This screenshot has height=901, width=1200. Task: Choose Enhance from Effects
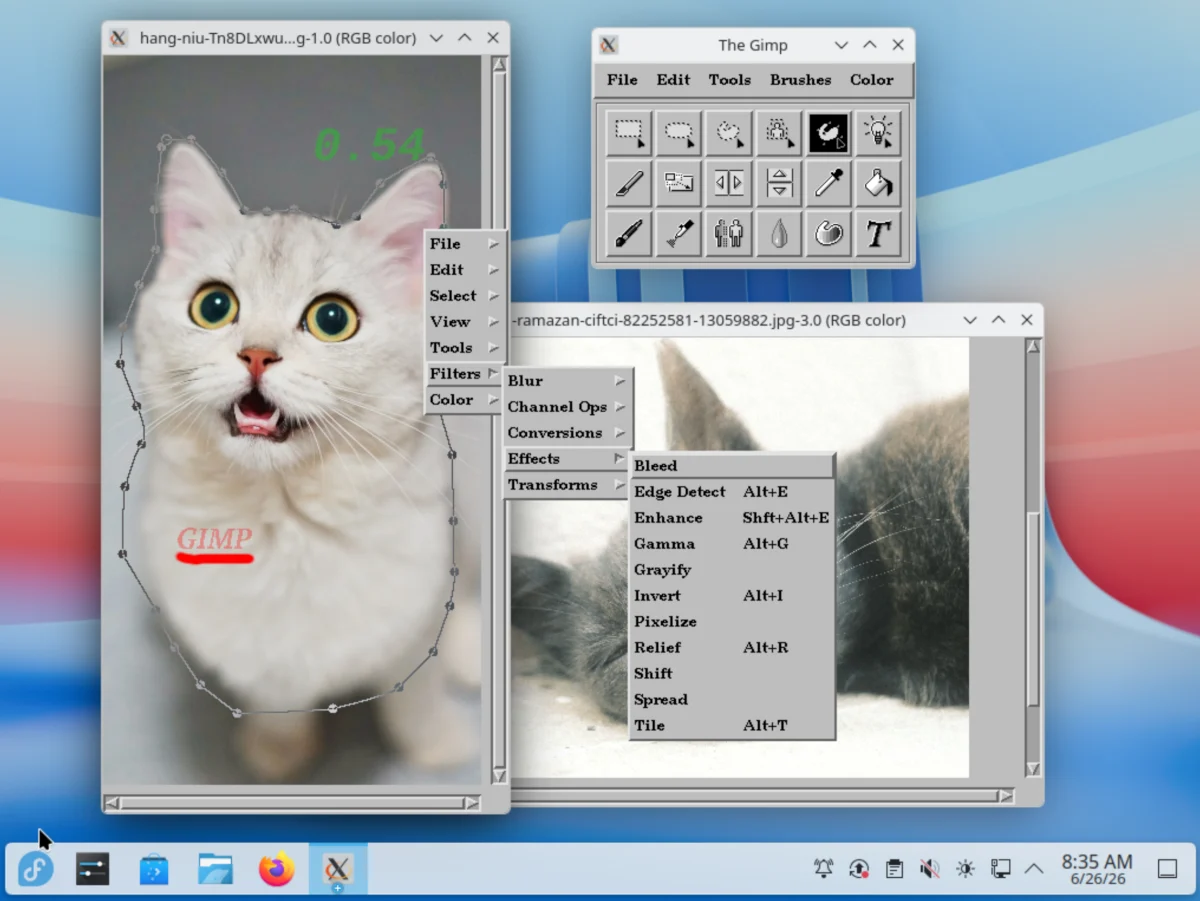[x=732, y=518]
